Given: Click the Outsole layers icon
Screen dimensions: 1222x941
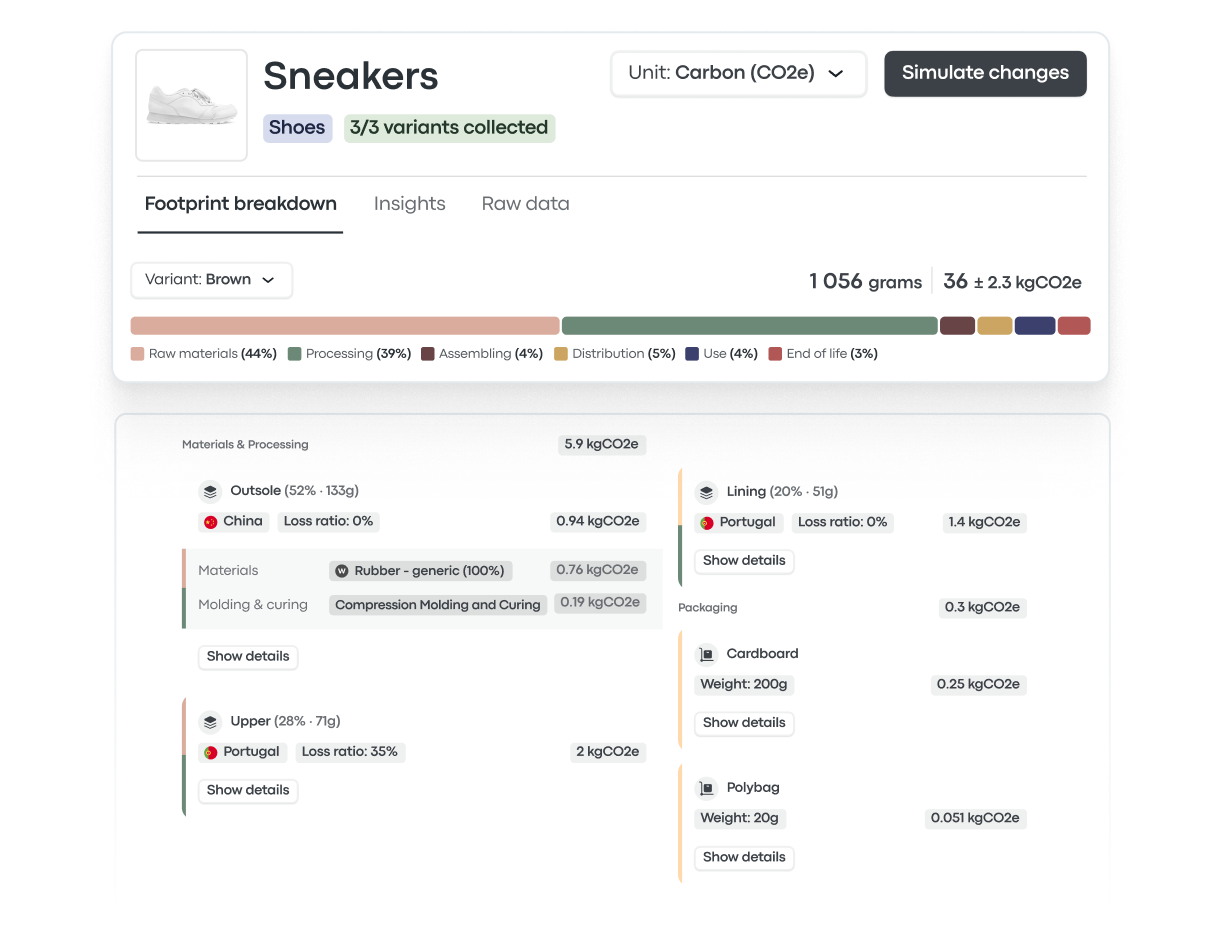Looking at the screenshot, I should (210, 491).
